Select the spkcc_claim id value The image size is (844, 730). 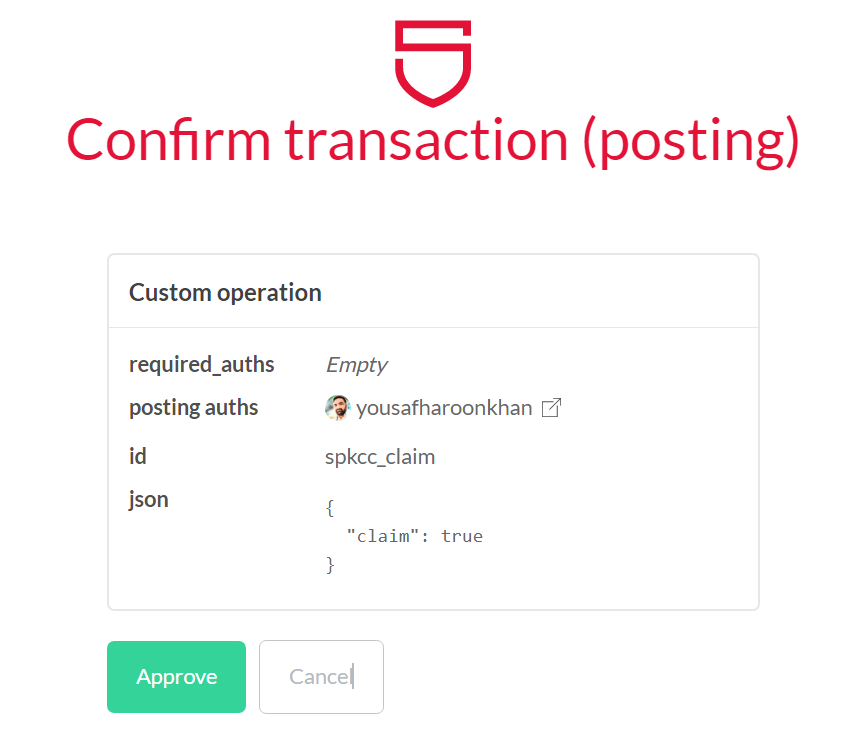tap(380, 457)
